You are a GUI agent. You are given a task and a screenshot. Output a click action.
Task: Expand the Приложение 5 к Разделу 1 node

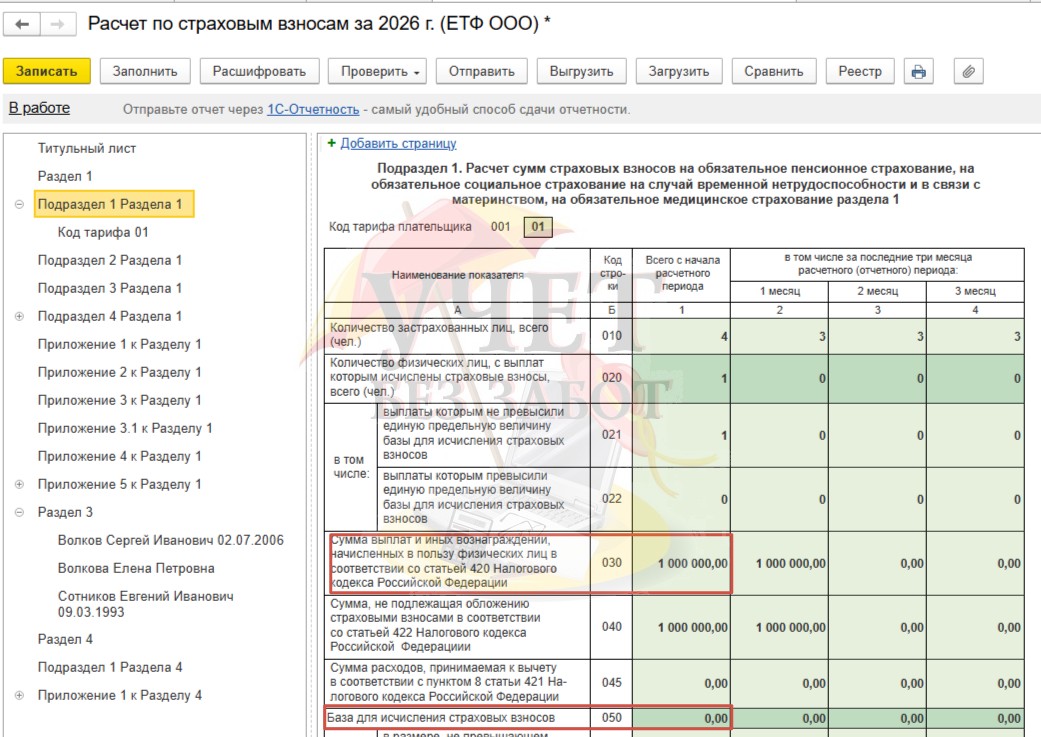pyautogui.click(x=19, y=485)
